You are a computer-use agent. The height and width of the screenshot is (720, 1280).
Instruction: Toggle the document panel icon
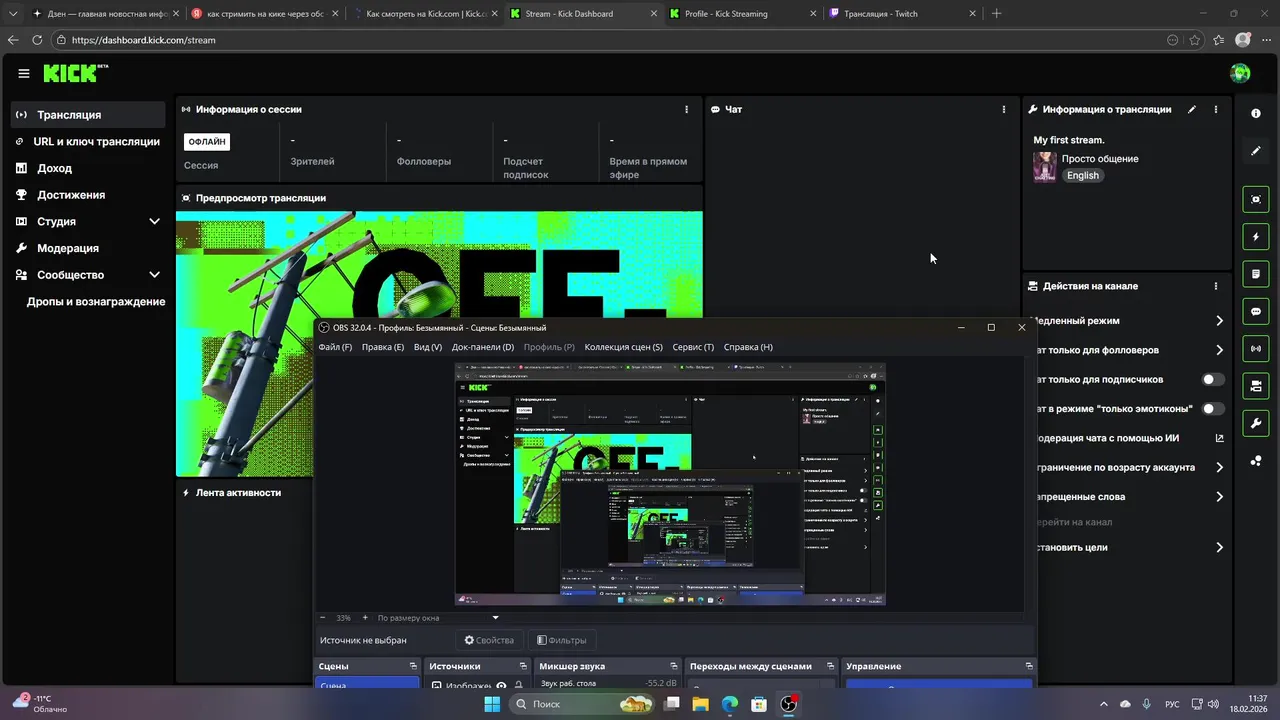1256,274
